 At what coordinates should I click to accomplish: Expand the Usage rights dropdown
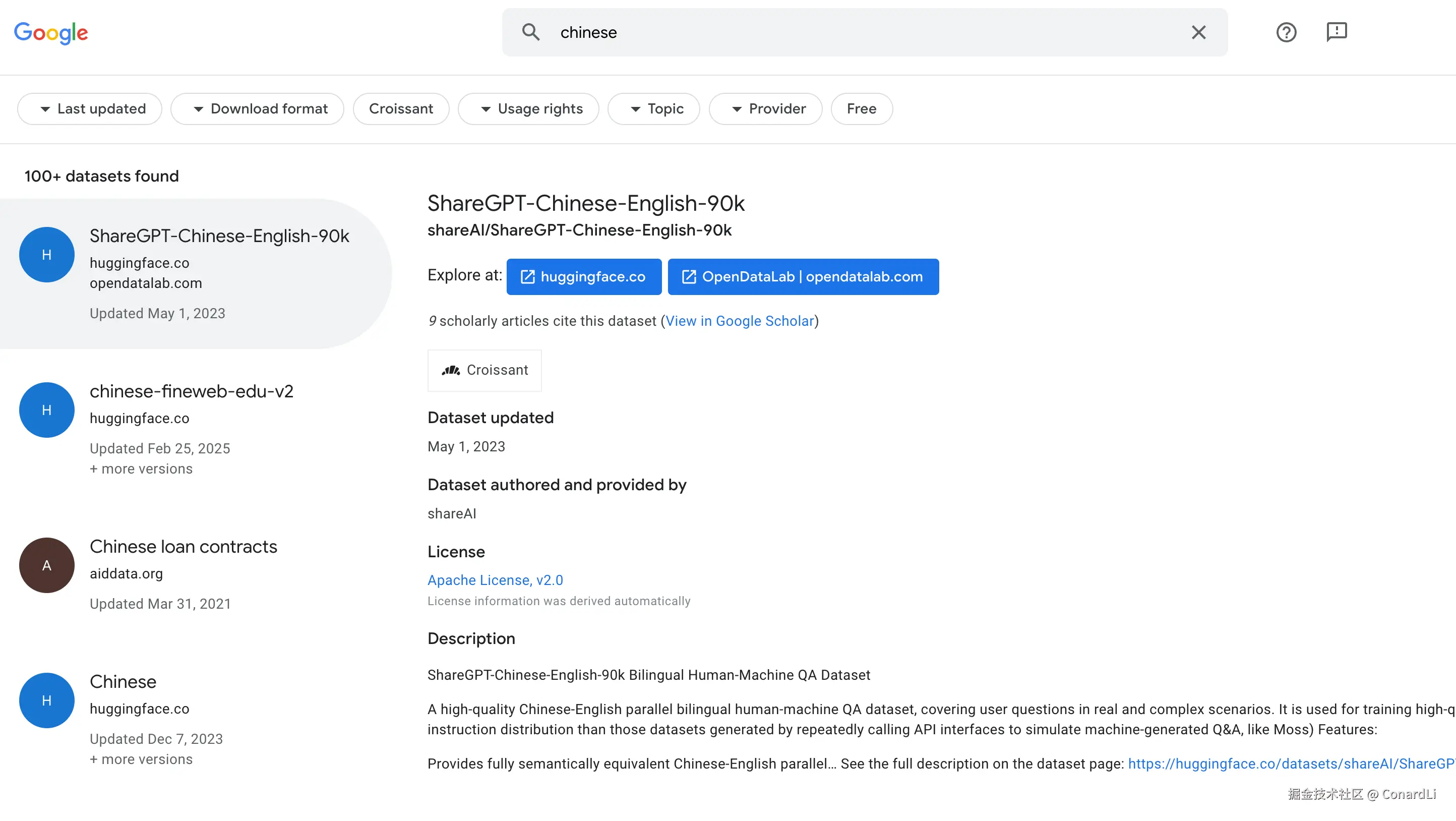[x=528, y=108]
